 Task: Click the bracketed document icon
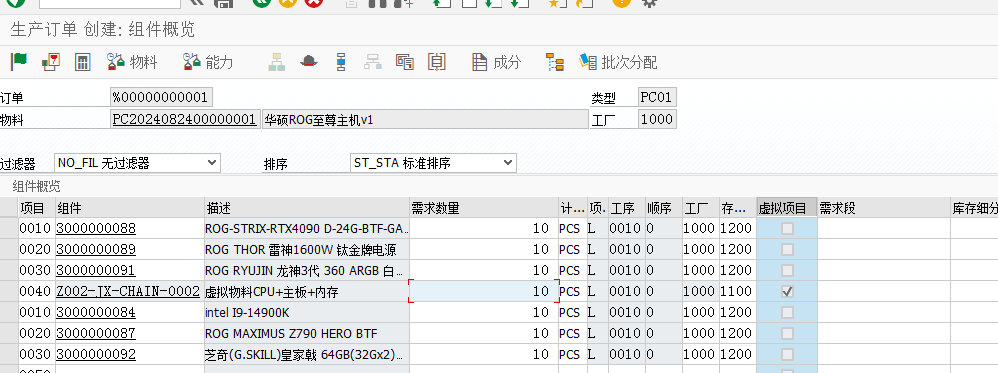[437, 62]
